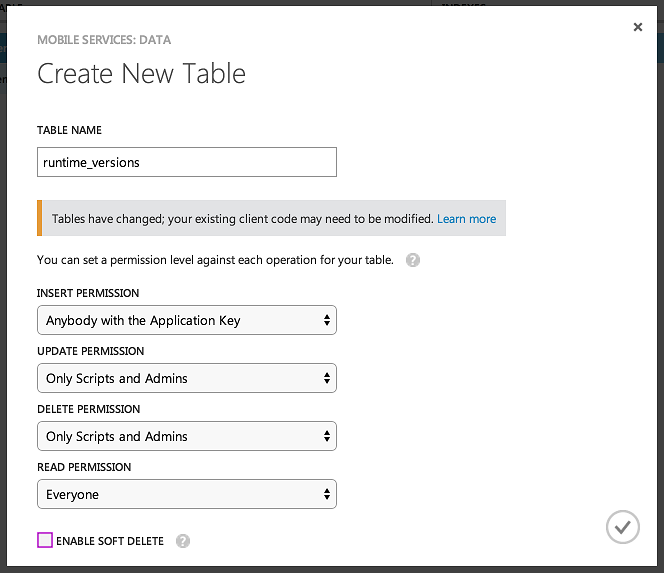Click the 'Create New Table' heading
The image size is (664, 573).
(x=141, y=74)
